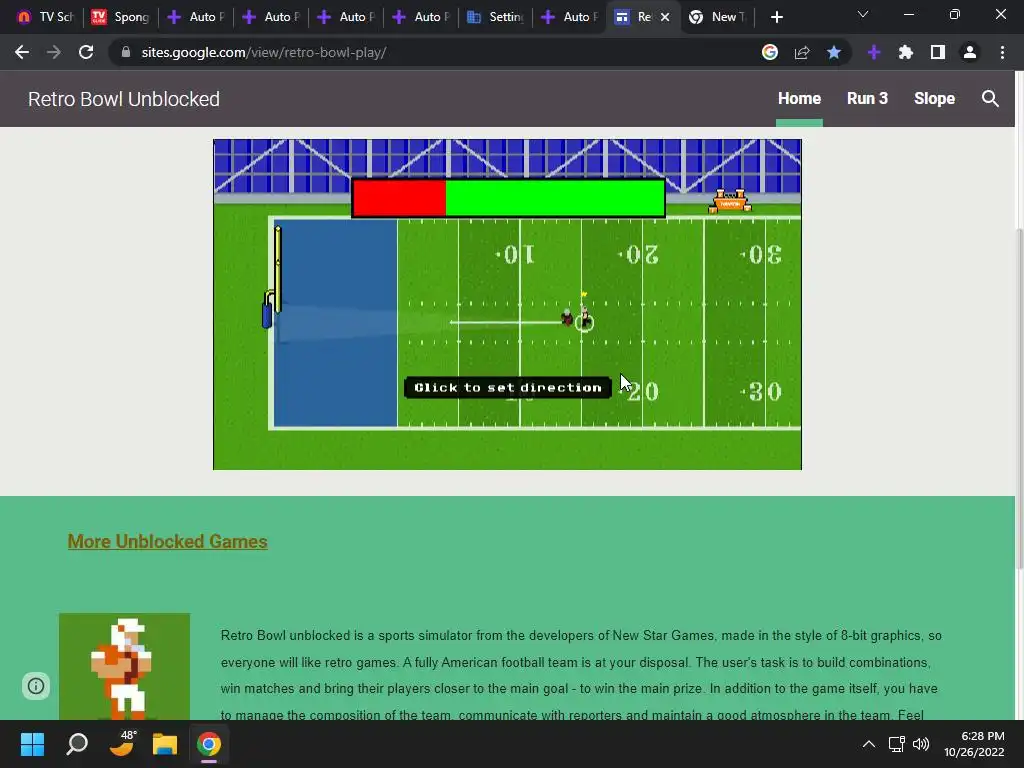Open the More Unblocked Games link
This screenshot has width=1024, height=768.
tap(167, 541)
